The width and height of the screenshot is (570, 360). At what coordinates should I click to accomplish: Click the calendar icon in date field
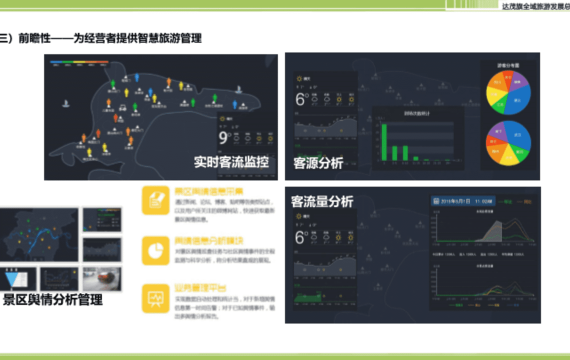(436, 201)
